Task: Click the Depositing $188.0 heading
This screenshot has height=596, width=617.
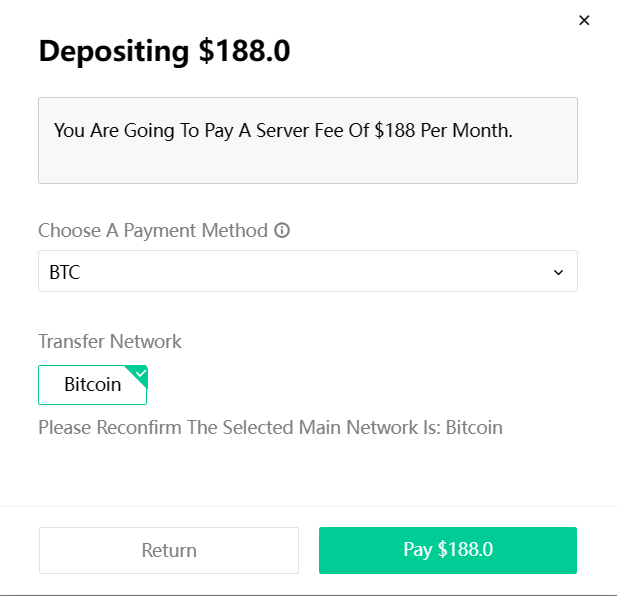Action: [x=164, y=51]
